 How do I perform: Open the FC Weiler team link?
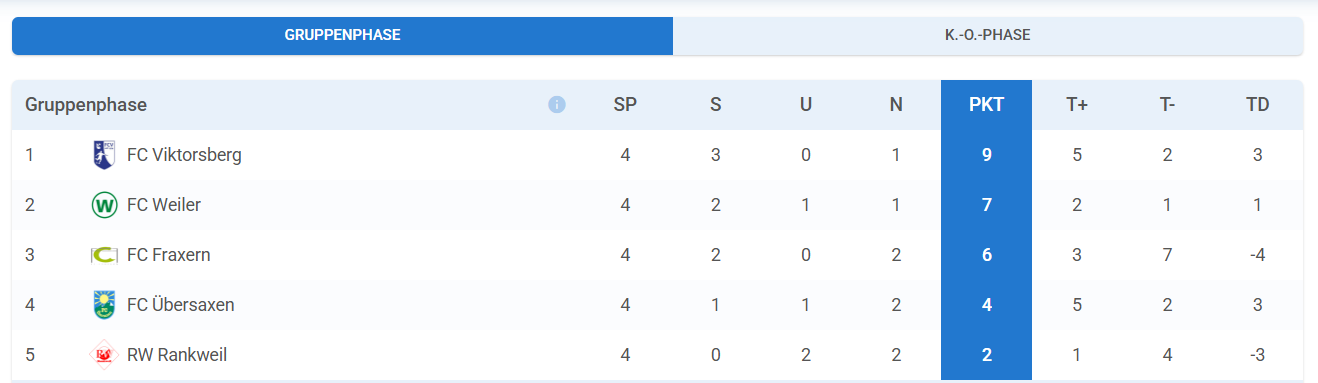(164, 205)
